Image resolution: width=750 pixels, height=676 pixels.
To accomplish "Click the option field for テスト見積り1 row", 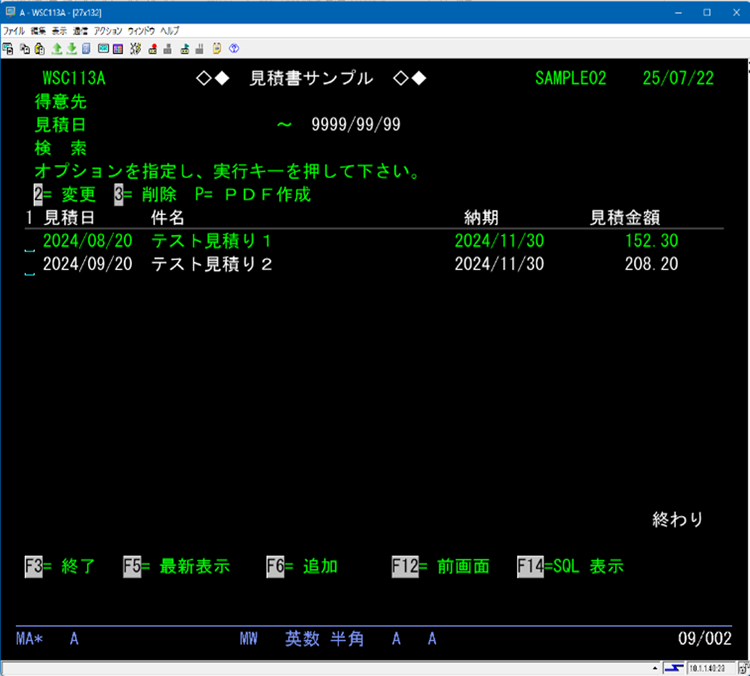I will 29,242.
